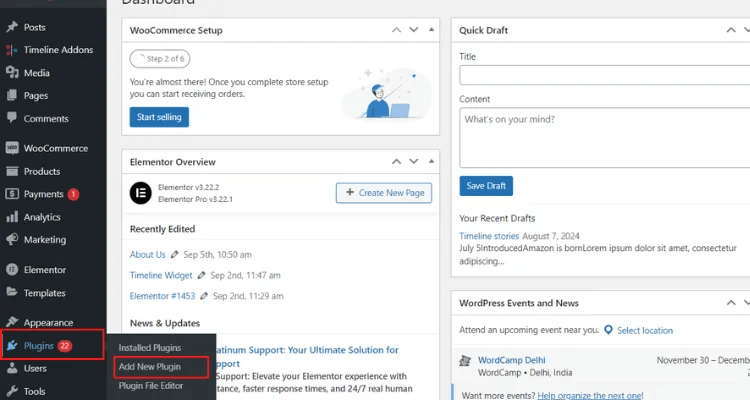The height and width of the screenshot is (400, 750).
Task: Click pencil icon next to About Us
Action: (x=175, y=255)
